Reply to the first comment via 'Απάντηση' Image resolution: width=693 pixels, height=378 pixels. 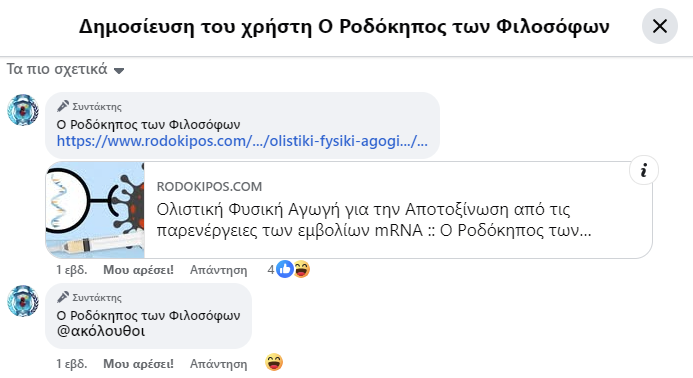tap(218, 270)
